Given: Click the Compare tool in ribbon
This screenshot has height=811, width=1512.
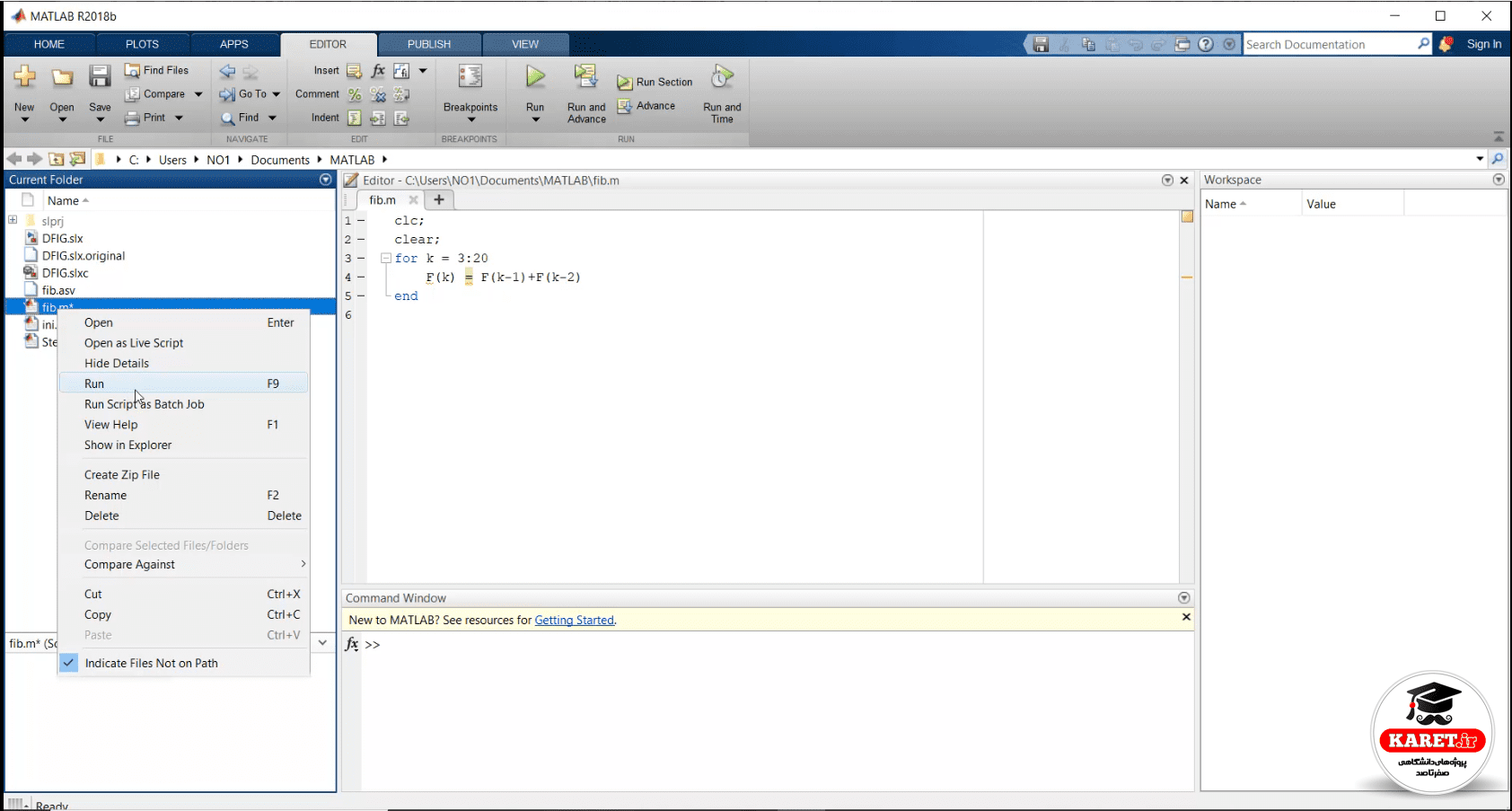Looking at the screenshot, I should click(x=155, y=93).
